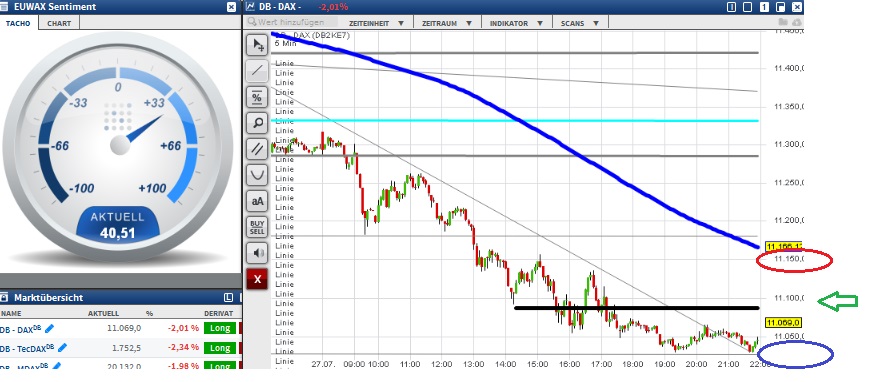Click the folder icon in chart toolbar

[x=783, y=22]
